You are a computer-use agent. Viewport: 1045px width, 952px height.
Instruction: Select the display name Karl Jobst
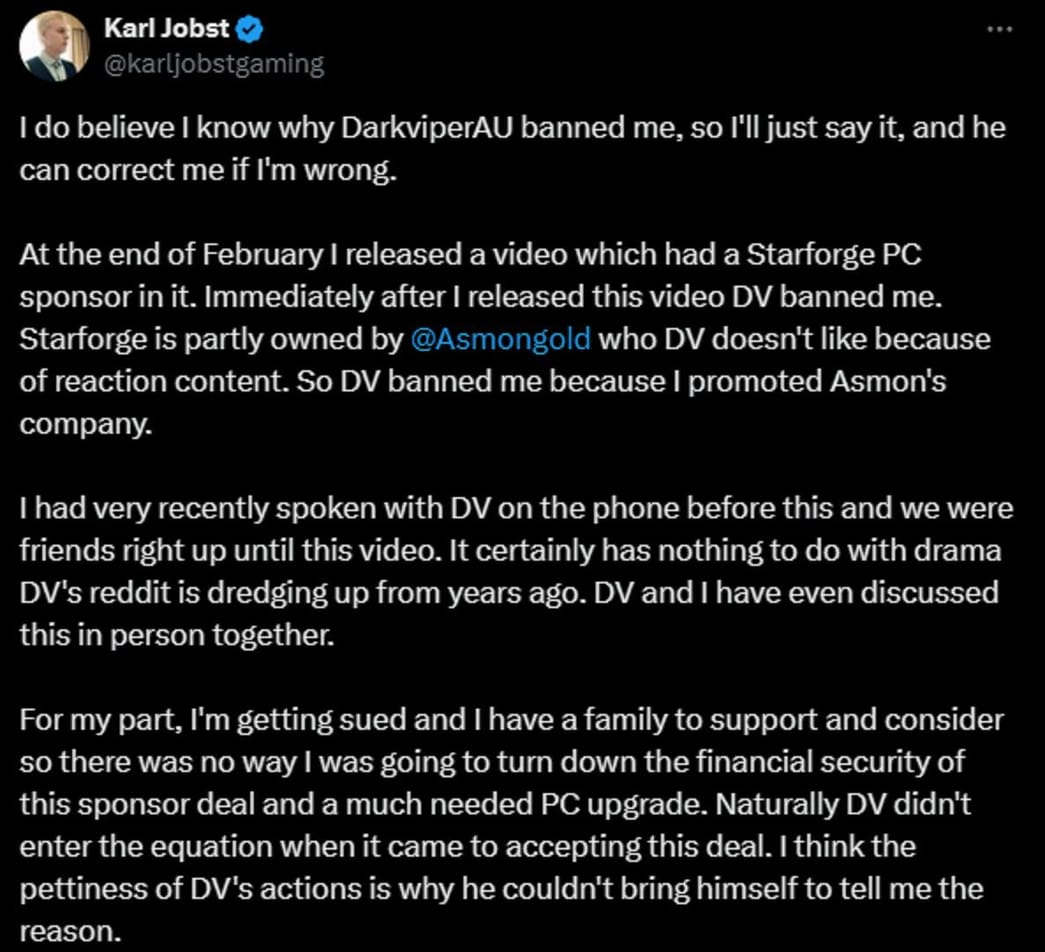click(165, 28)
